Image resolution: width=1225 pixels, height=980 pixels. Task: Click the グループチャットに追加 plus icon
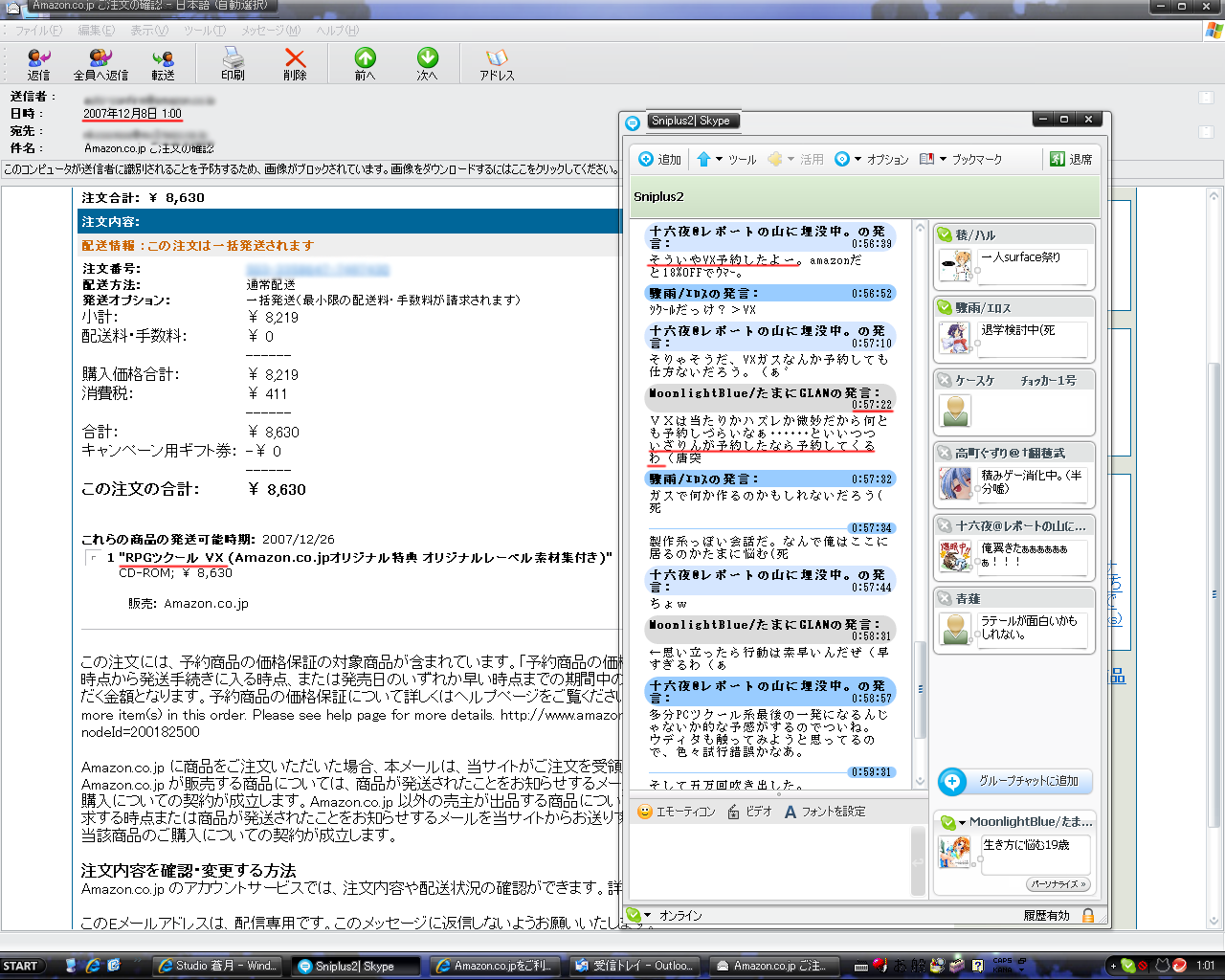tap(952, 782)
